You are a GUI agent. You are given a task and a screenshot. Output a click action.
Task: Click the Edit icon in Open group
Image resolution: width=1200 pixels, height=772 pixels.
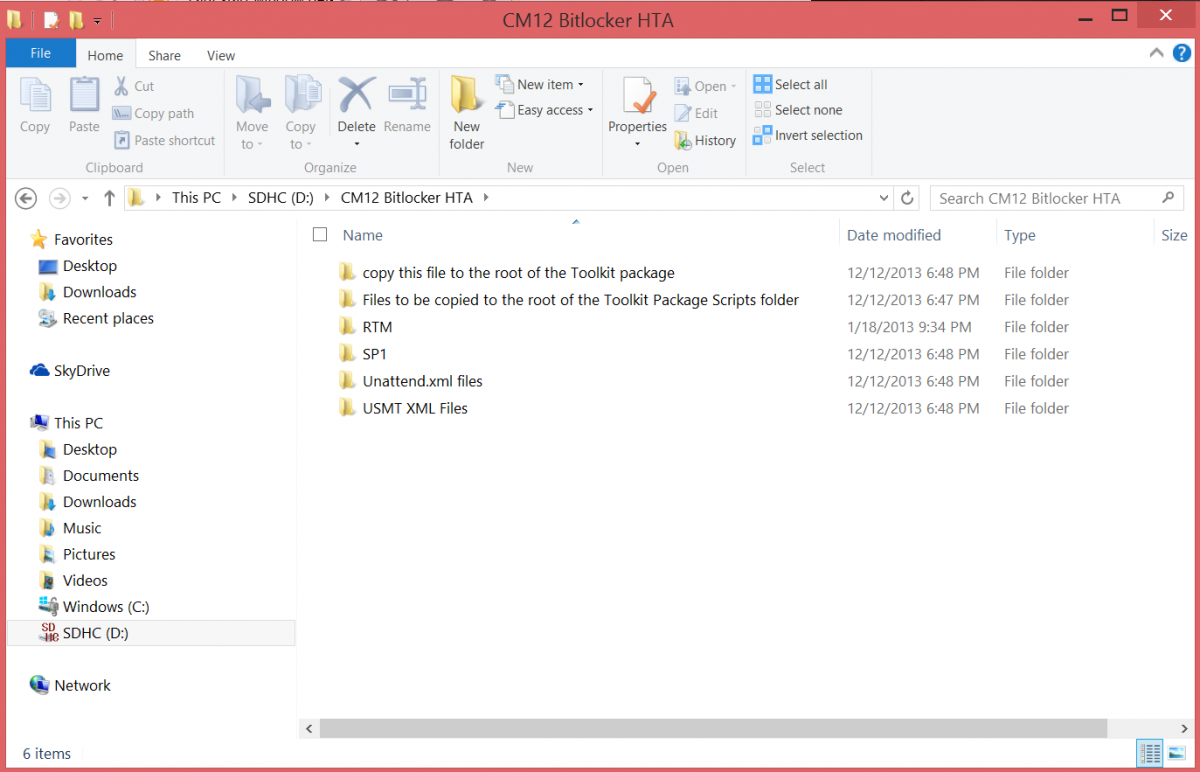click(x=683, y=113)
